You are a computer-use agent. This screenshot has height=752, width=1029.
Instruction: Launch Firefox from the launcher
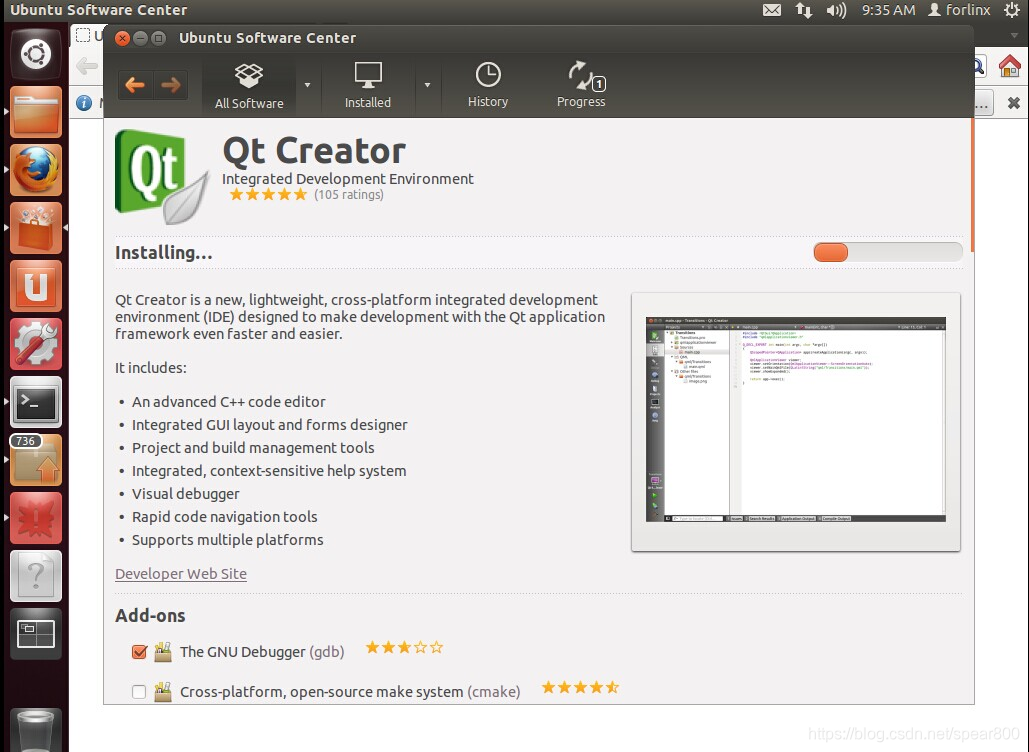pyautogui.click(x=36, y=170)
